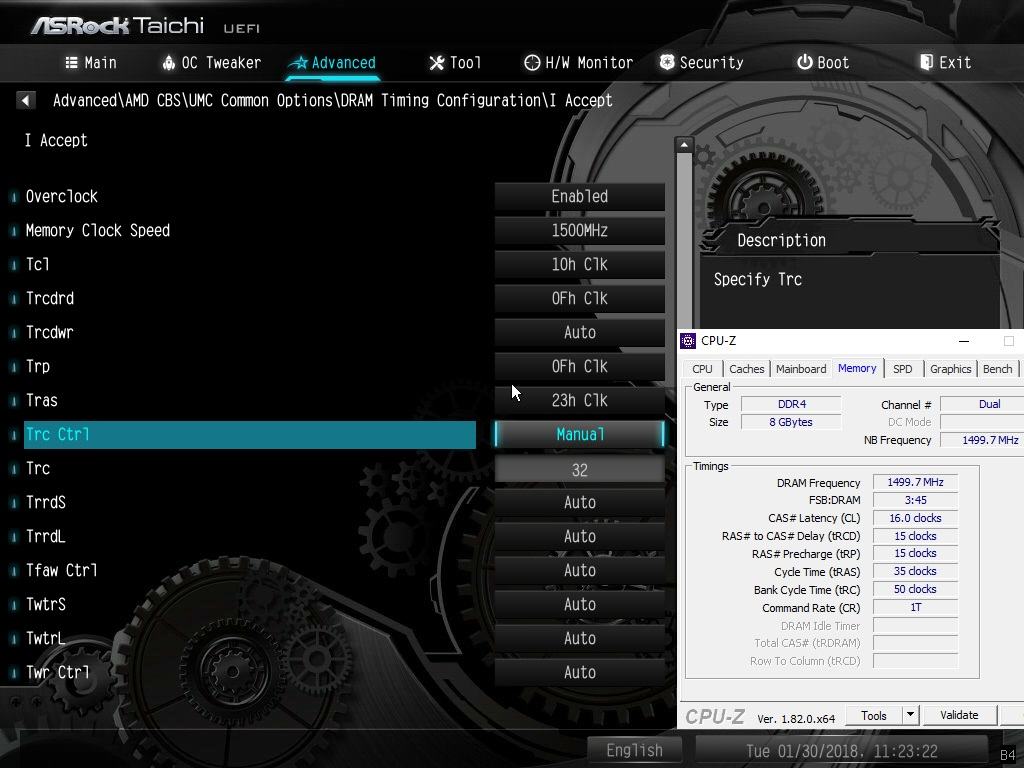This screenshot has width=1024, height=768.
Task: Select the Trcdrd setting label
Action: coord(50,298)
